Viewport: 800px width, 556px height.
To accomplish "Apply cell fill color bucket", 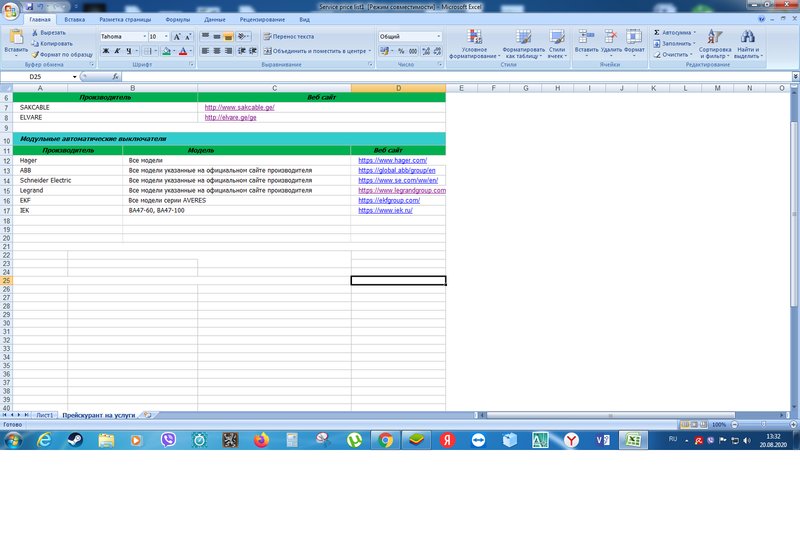I will coord(166,51).
